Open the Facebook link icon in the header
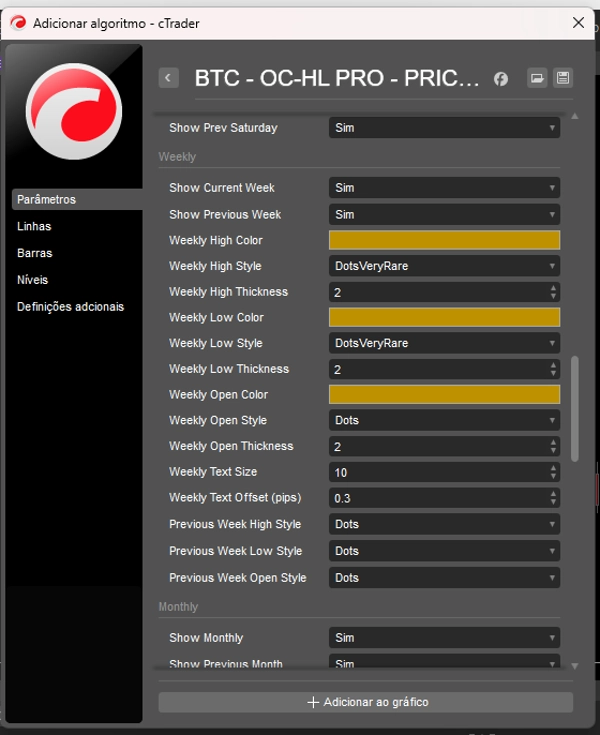Screen dimensions: 600x735 (501, 79)
